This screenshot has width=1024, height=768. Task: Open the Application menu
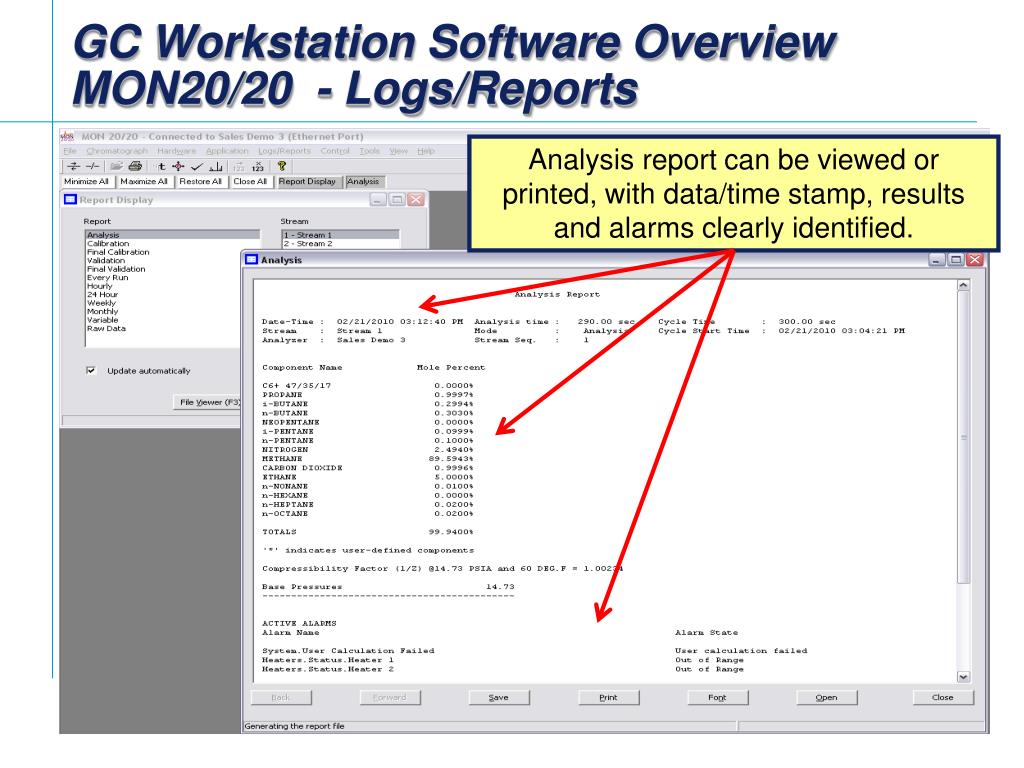[227, 151]
